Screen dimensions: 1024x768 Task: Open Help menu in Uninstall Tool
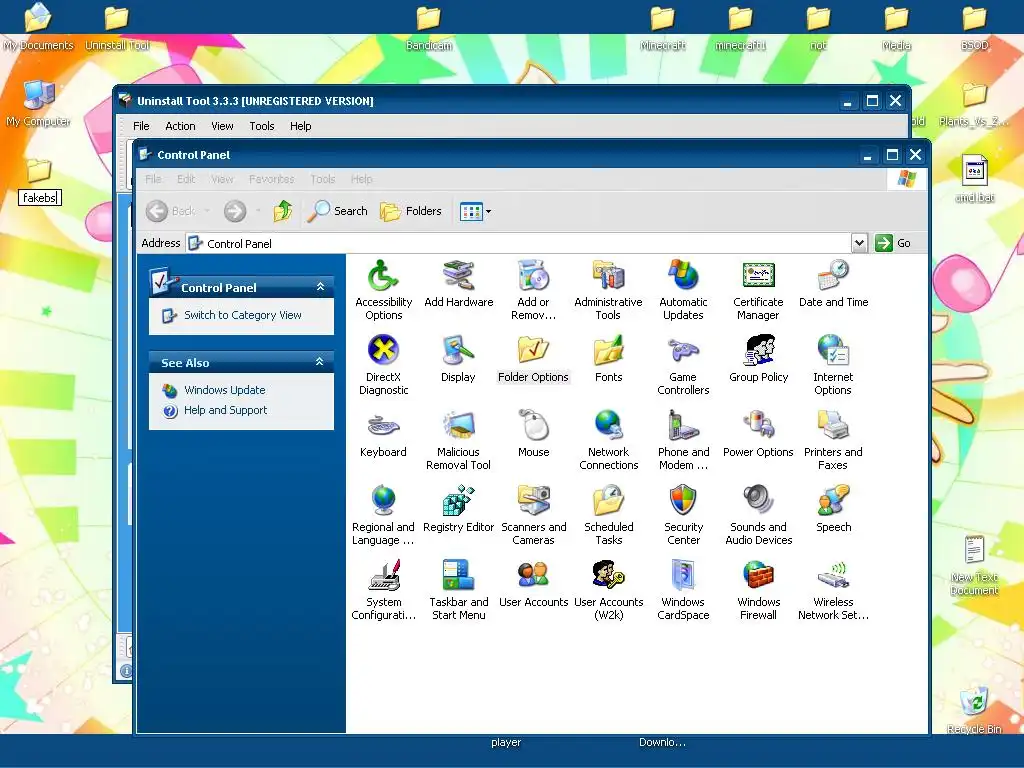point(300,126)
